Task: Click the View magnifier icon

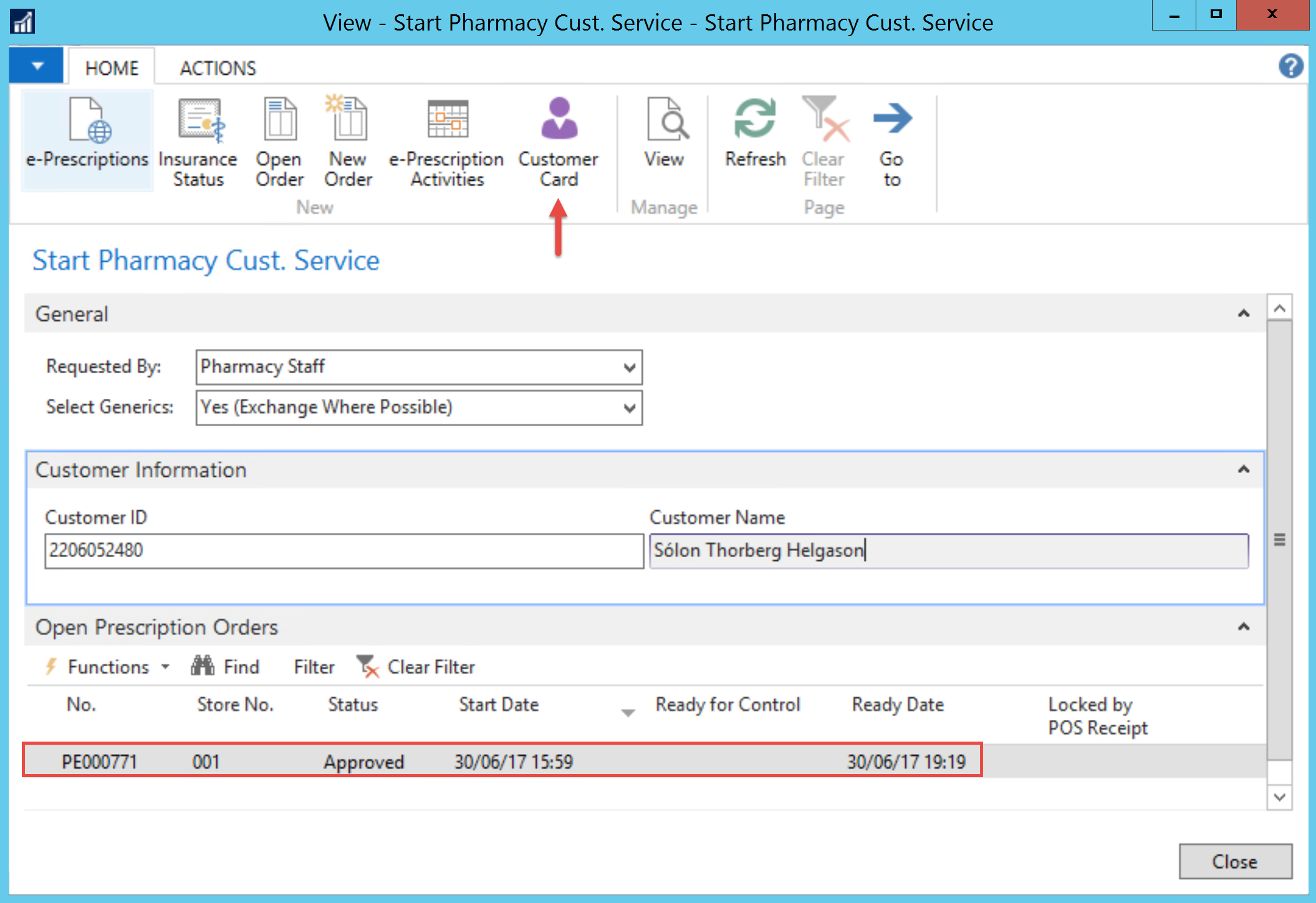Action: 665,120
